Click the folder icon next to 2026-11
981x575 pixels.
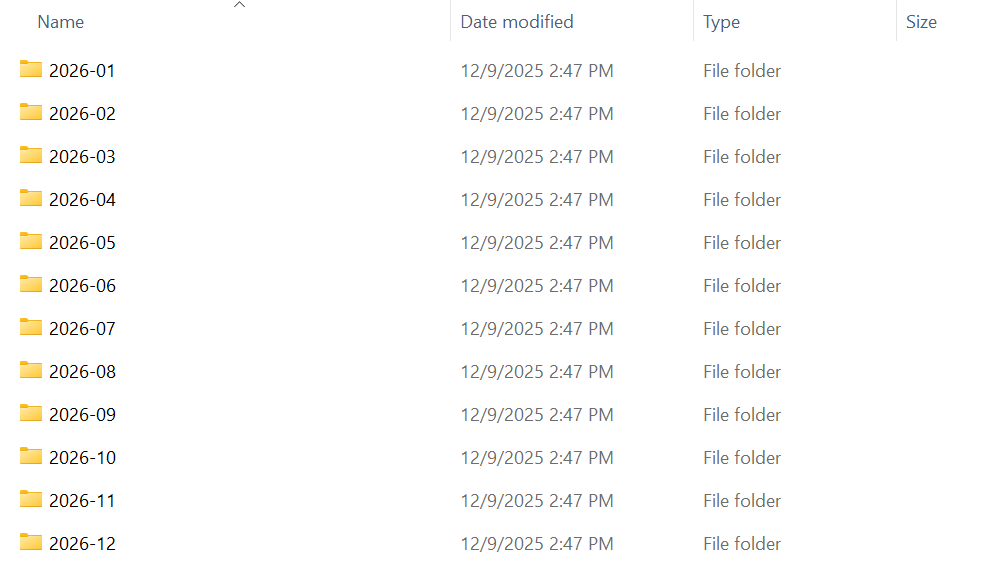[x=31, y=500]
